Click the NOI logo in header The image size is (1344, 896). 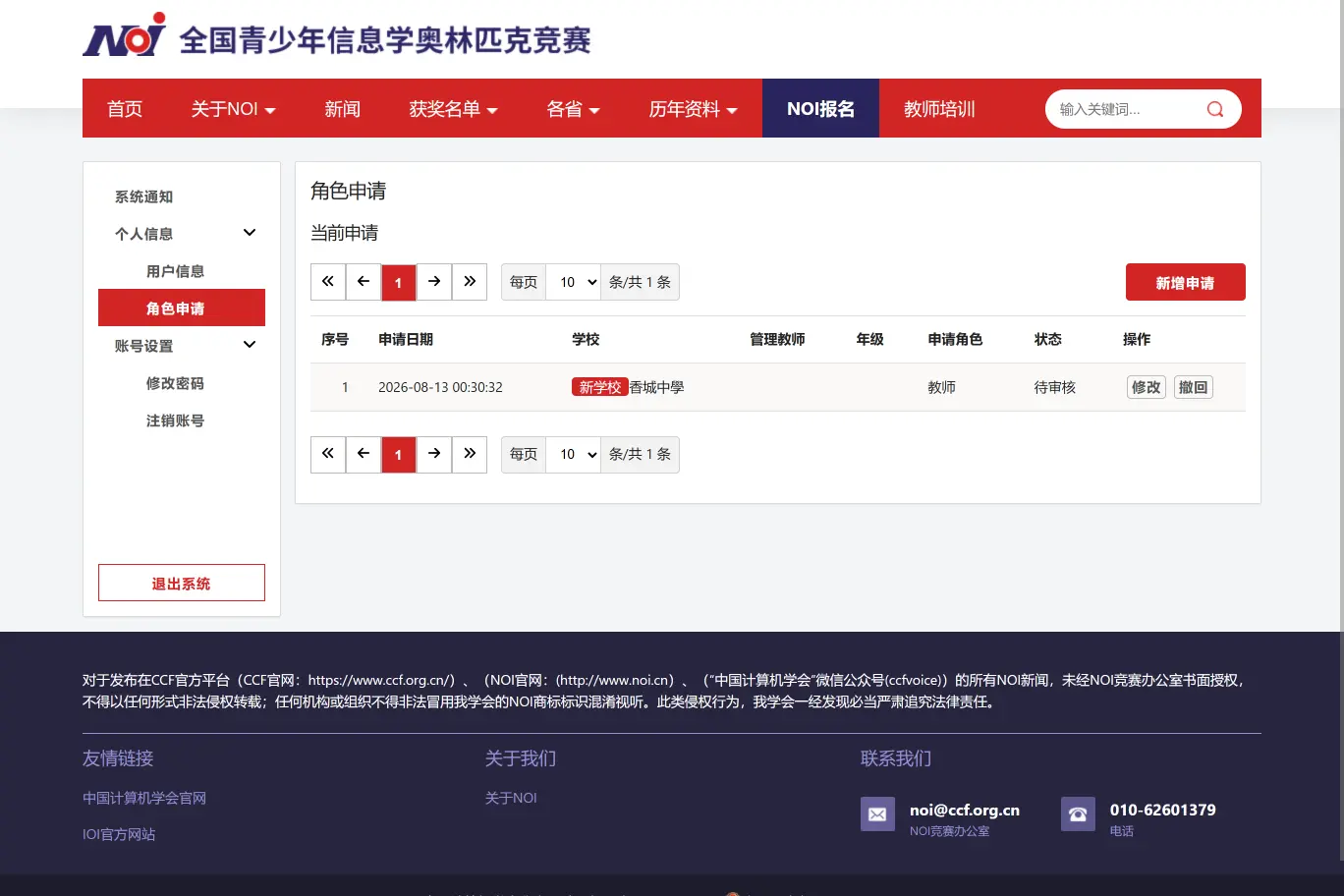click(x=125, y=34)
